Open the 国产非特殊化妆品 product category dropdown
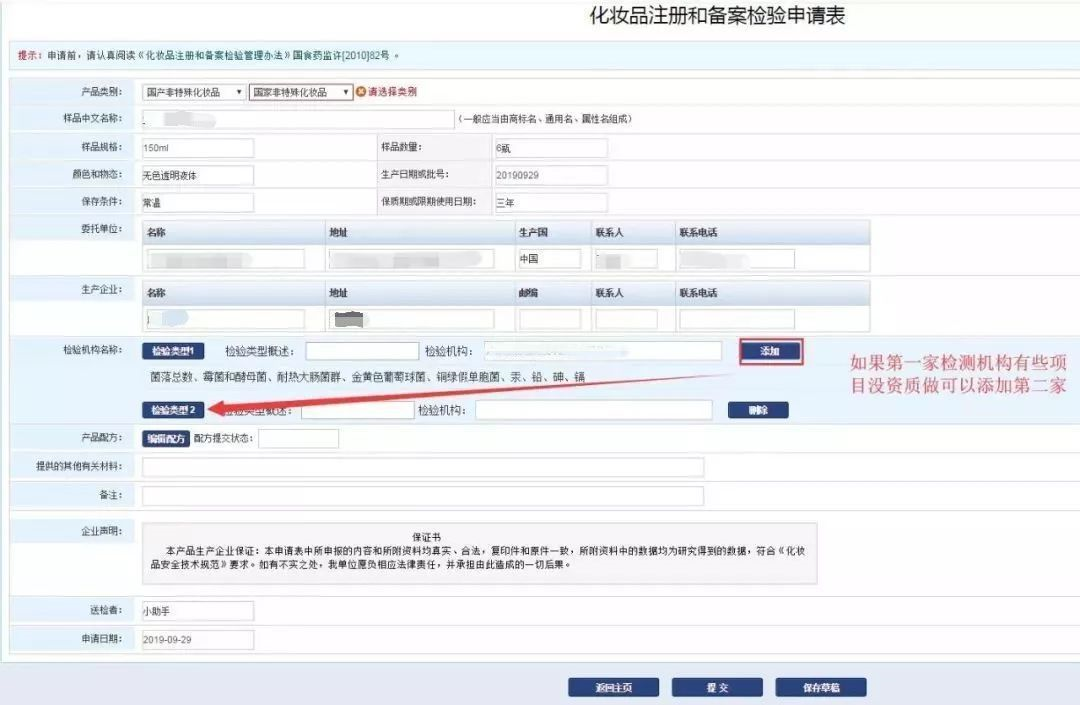The width and height of the screenshot is (1080, 705). click(x=193, y=92)
